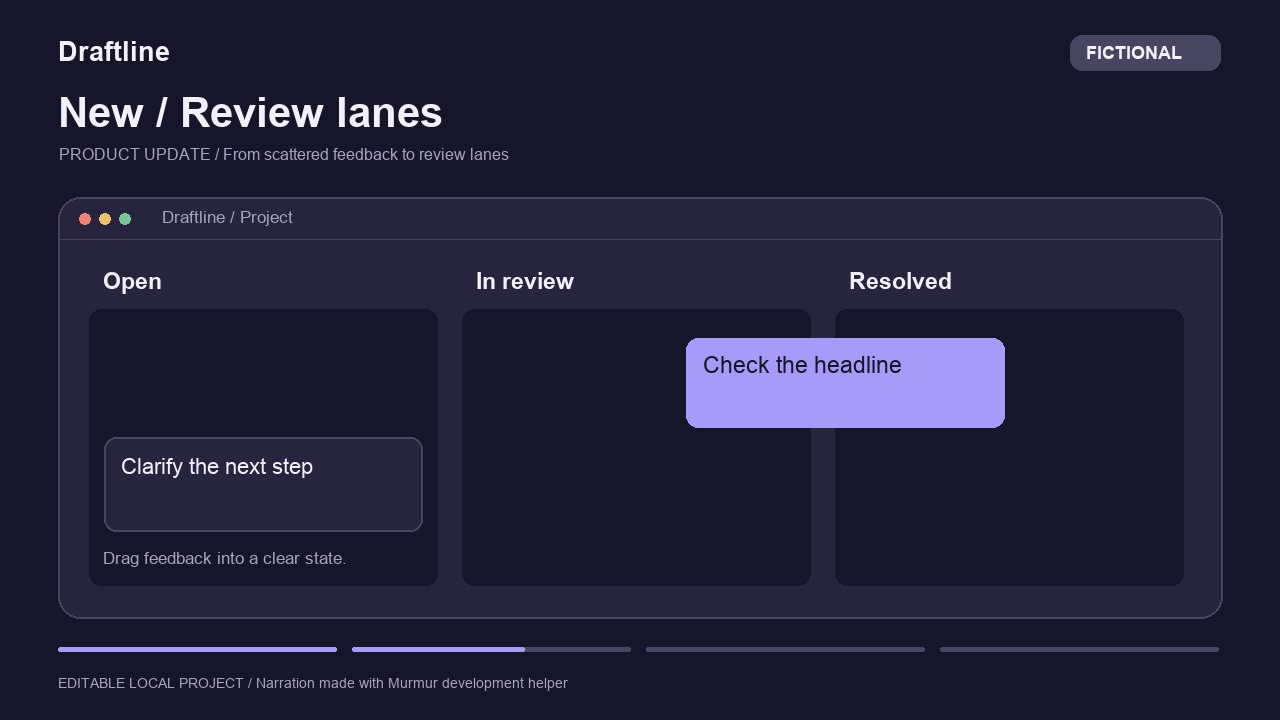
Task: Click the fourth progress segment bar
Action: coord(1079,649)
